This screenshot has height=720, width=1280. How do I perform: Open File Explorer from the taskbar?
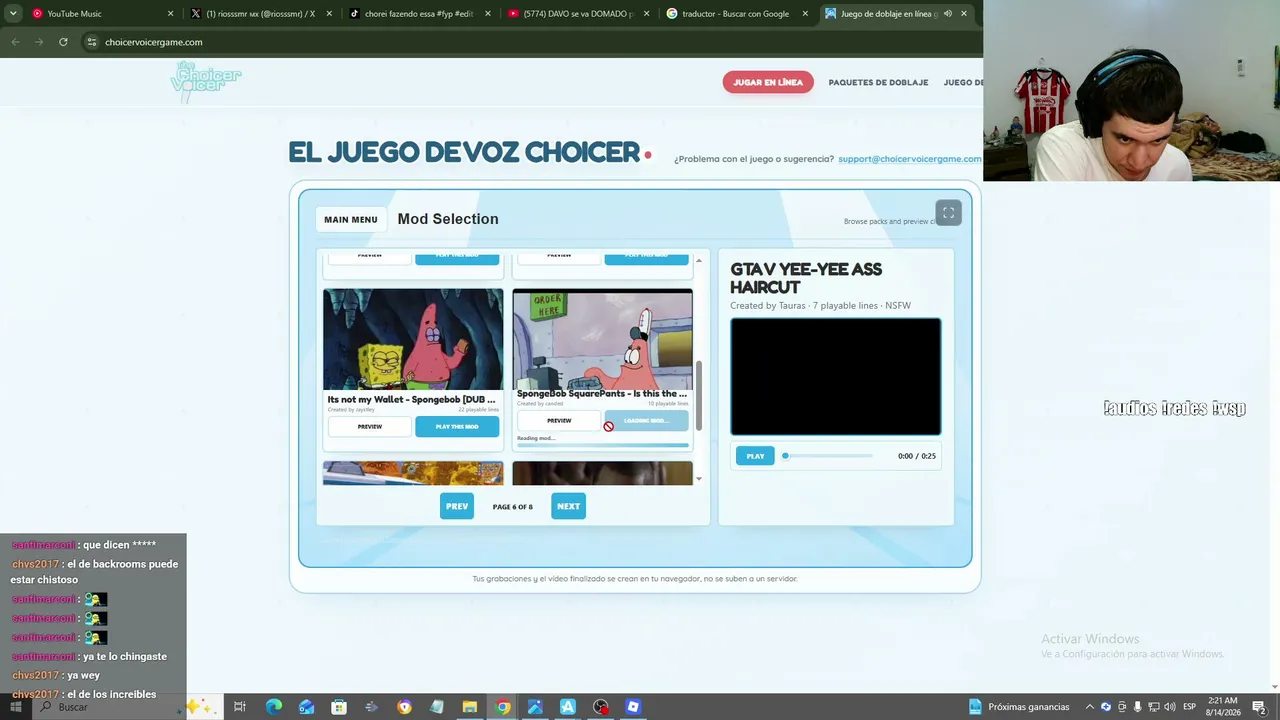click(470, 707)
